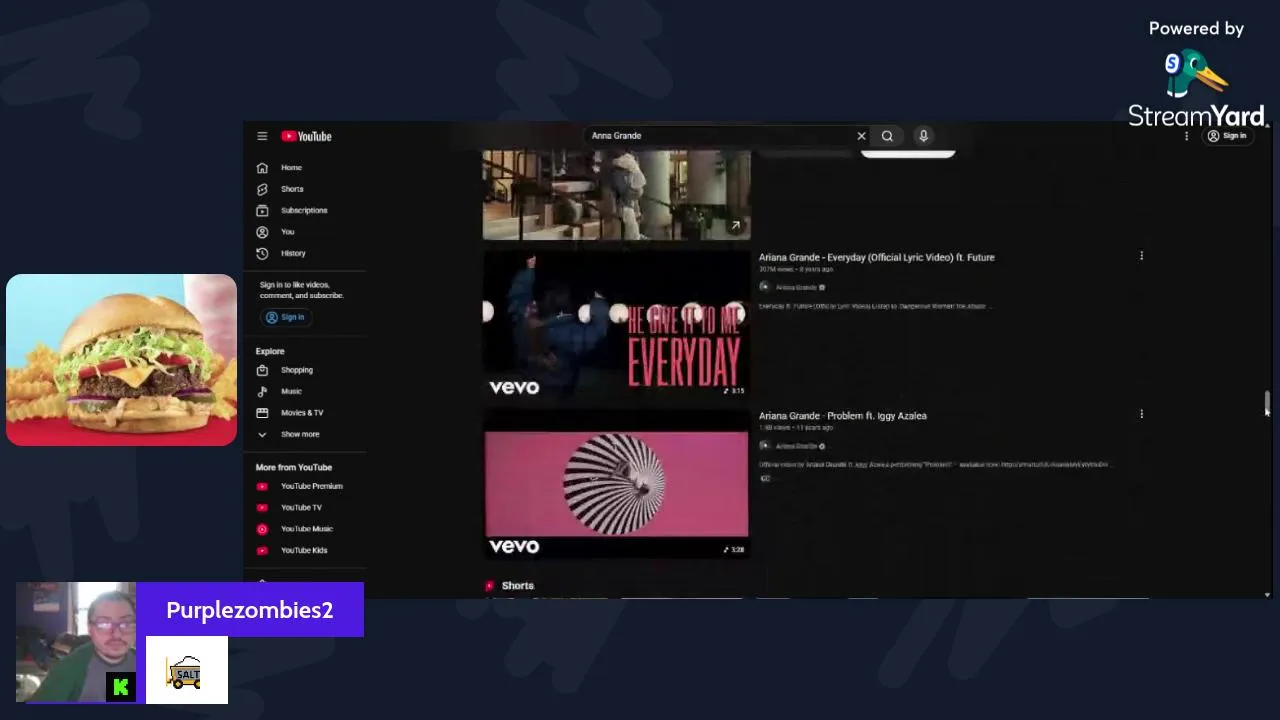Click the YouTube logo
1280x720 pixels.
(306, 136)
